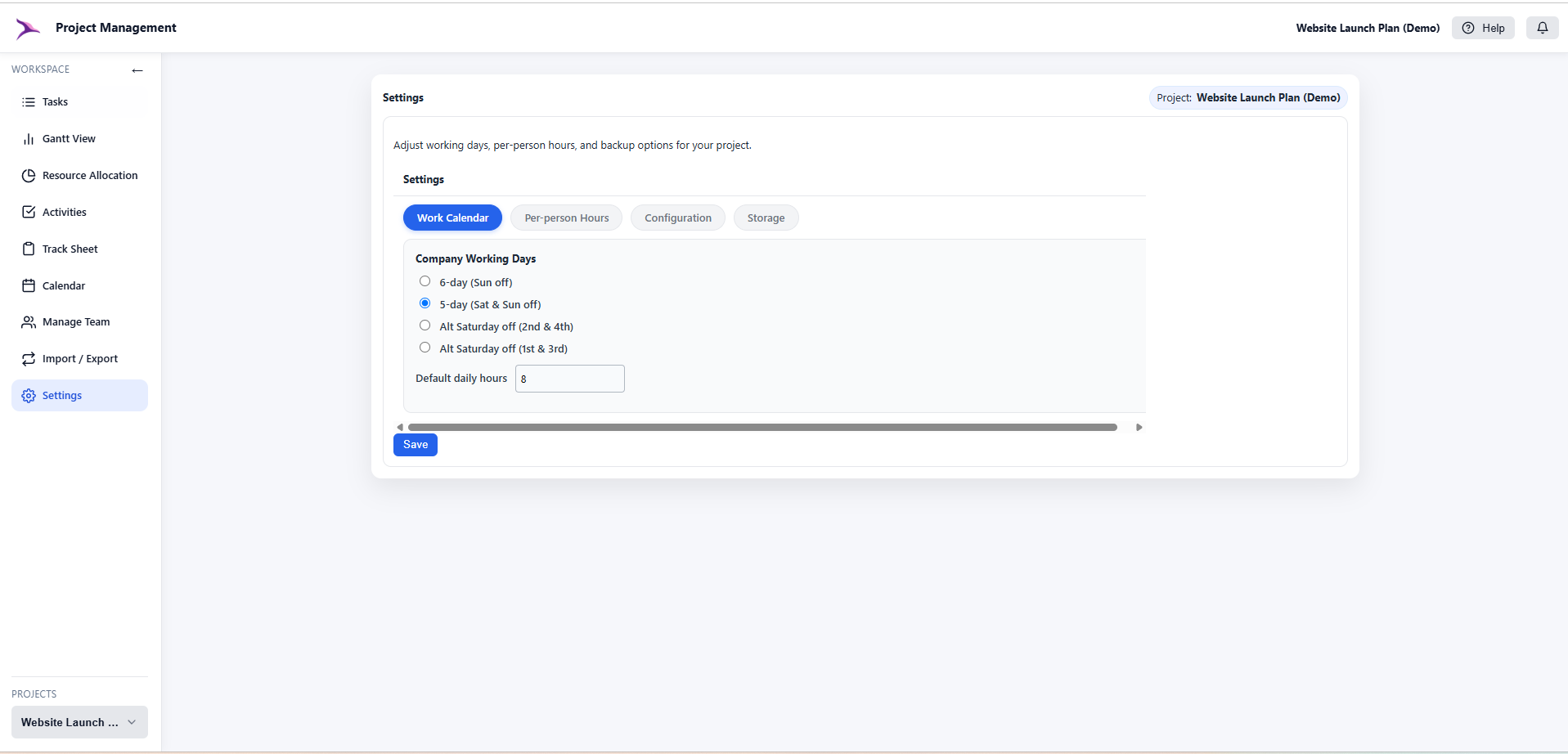
Task: Select the 6-day (Sun off) option
Action: coord(425,281)
